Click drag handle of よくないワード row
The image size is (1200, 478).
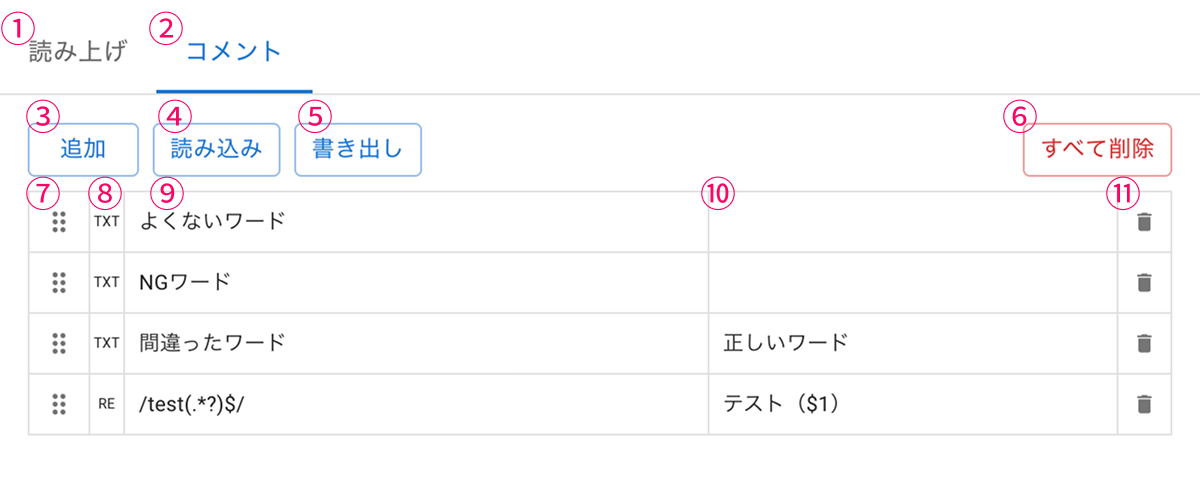59,222
